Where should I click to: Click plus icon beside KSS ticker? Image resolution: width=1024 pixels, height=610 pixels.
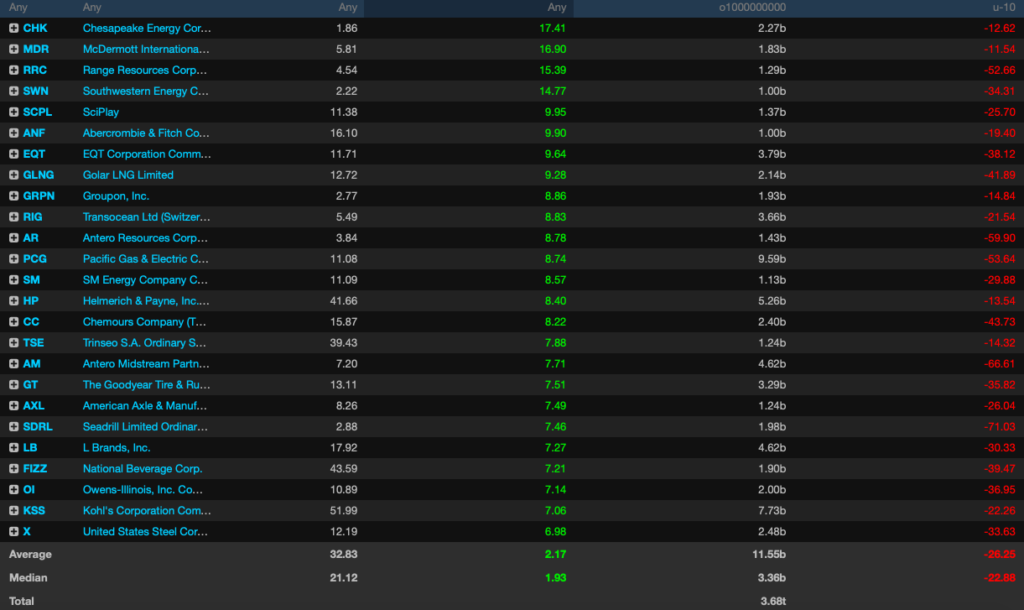coord(14,510)
